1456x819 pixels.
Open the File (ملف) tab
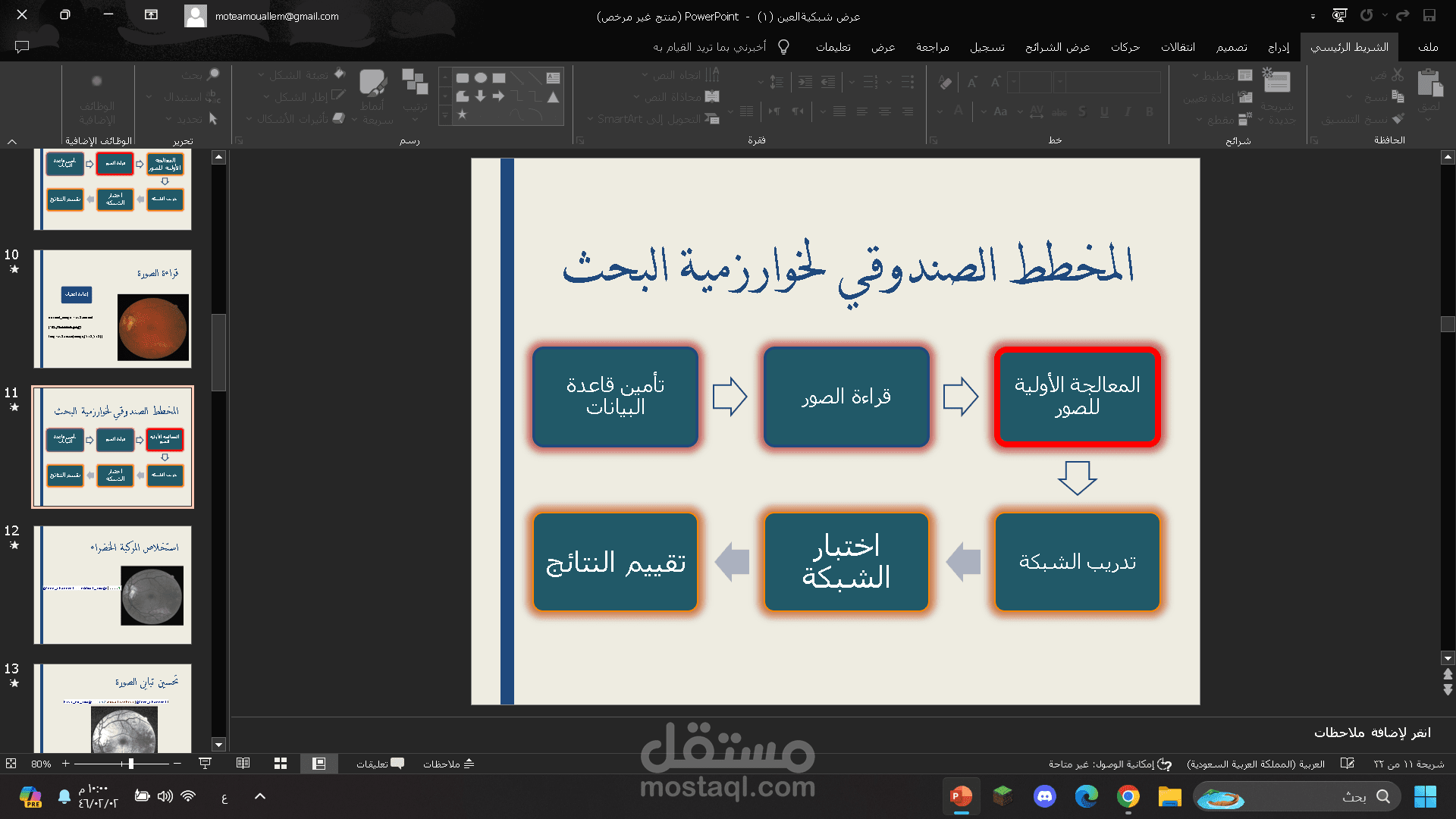coord(1428,47)
